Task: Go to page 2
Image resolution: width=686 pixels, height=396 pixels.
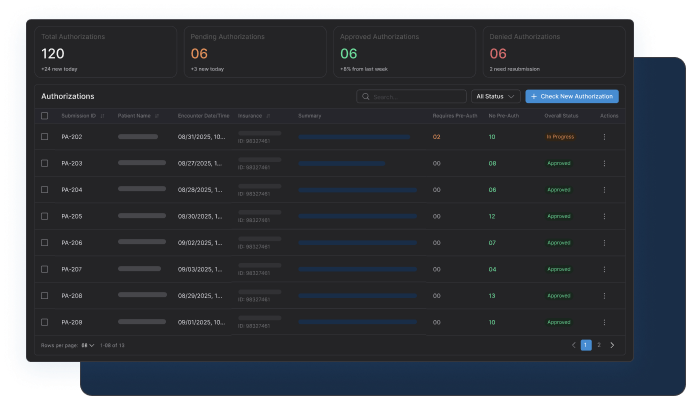Action: point(599,345)
